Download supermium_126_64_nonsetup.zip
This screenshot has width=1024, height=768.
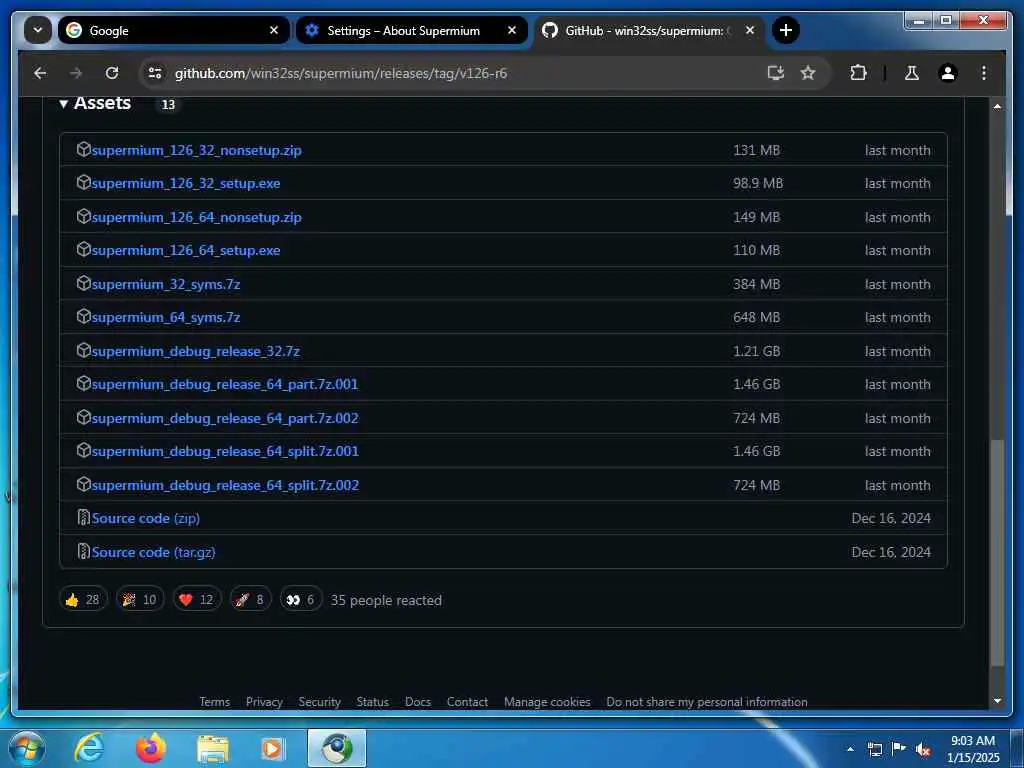point(197,217)
